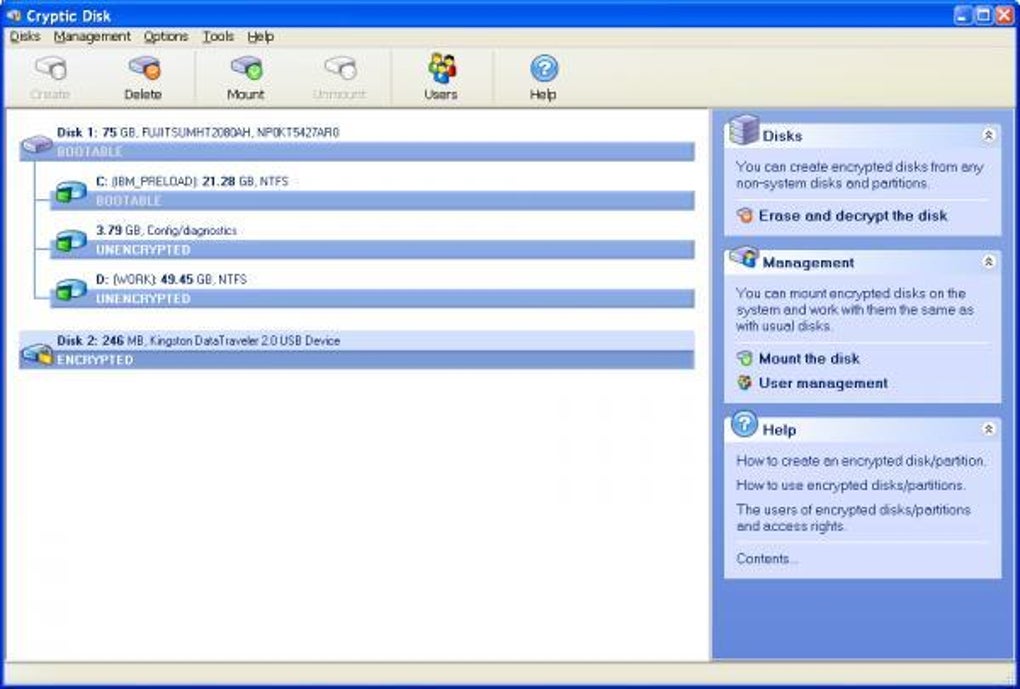The width and height of the screenshot is (1020, 689).
Task: Select the C: partition BOOTABLE status bar
Action: coord(372,200)
